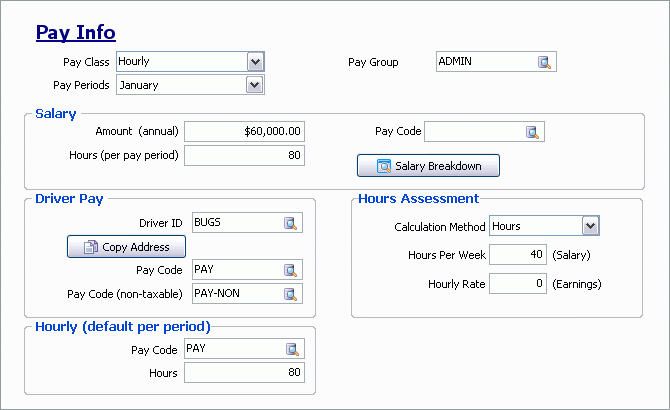Select the Hourly Rate input field

[x=518, y=284]
